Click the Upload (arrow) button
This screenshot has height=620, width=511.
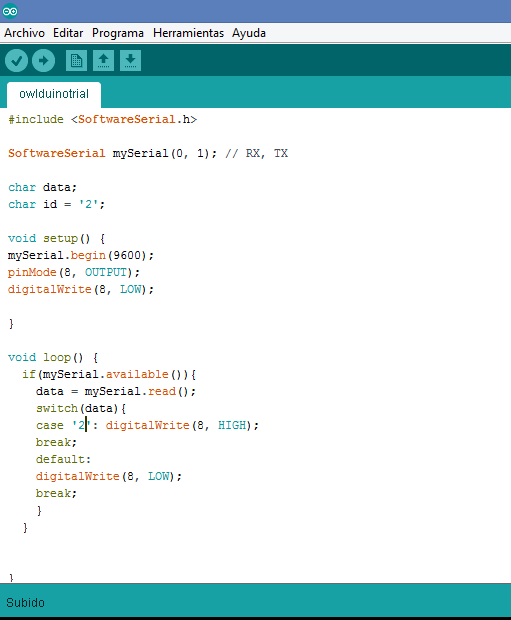(44, 60)
